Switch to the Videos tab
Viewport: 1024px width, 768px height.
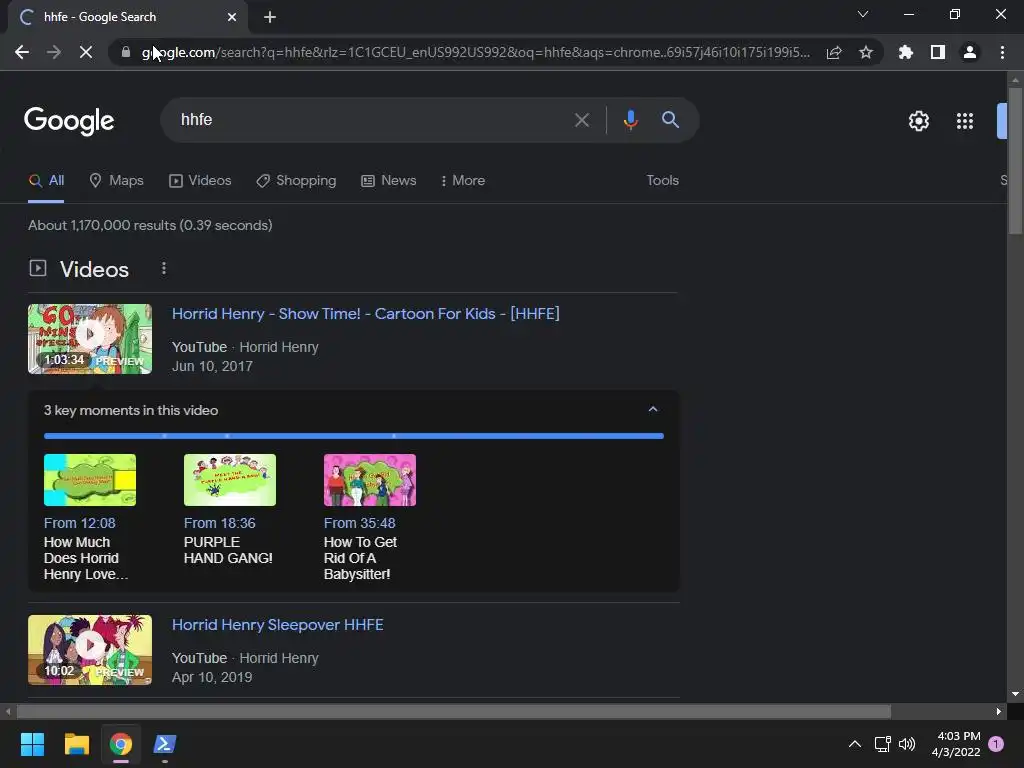pos(200,181)
